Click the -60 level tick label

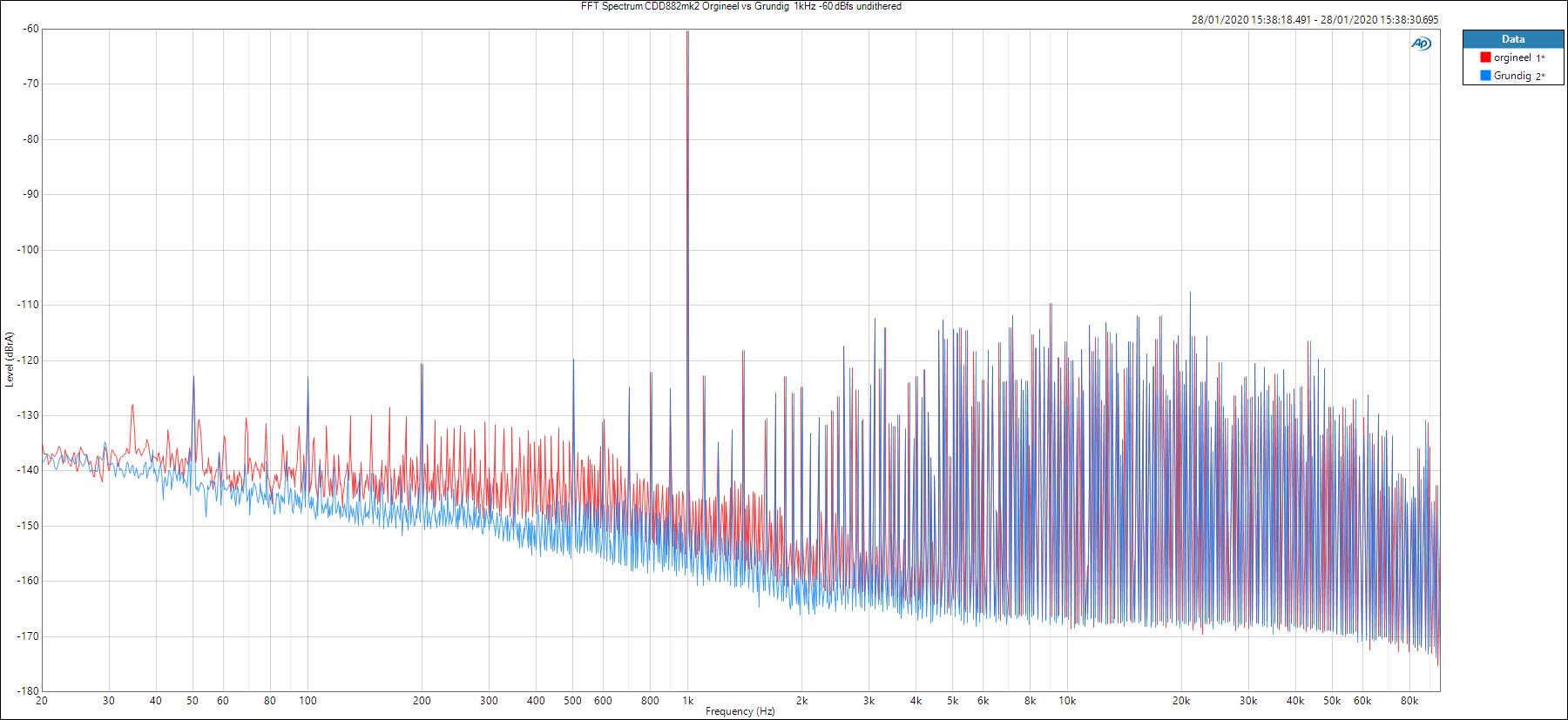[x=30, y=29]
